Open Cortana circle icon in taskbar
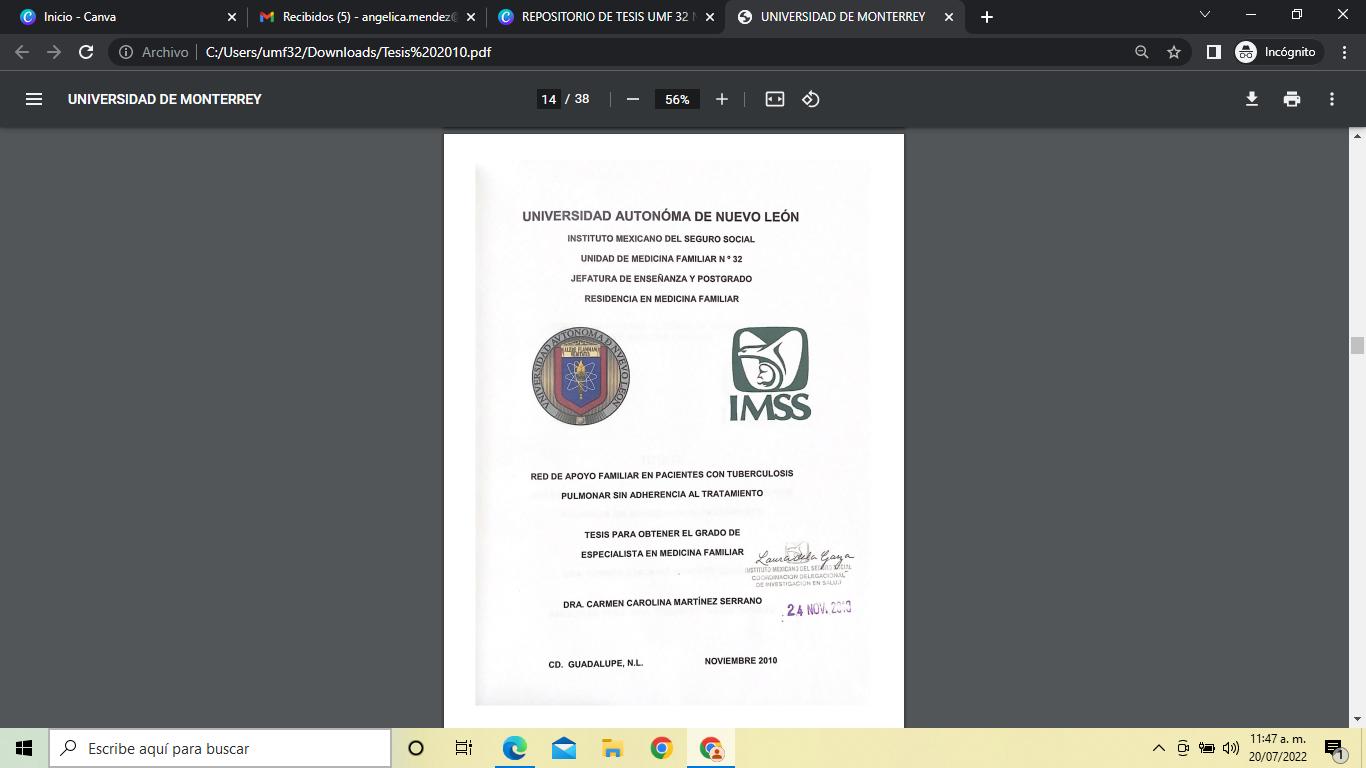The height and width of the screenshot is (768, 1366). [416, 748]
